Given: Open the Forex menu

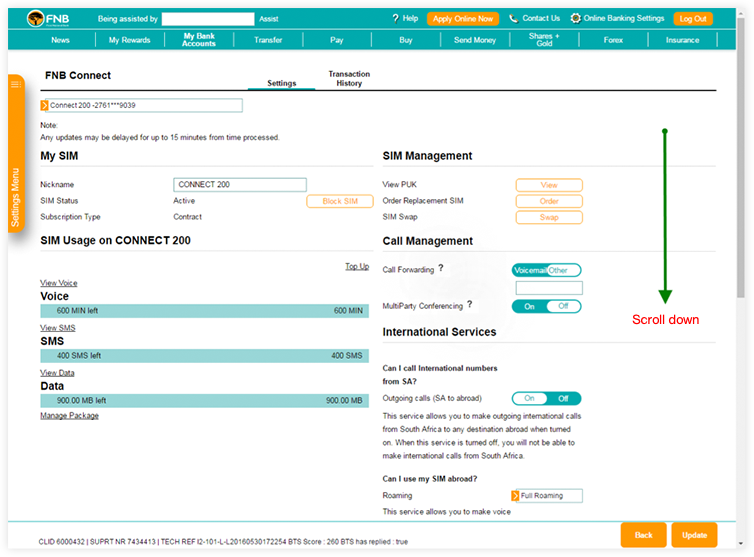Looking at the screenshot, I should (x=614, y=40).
